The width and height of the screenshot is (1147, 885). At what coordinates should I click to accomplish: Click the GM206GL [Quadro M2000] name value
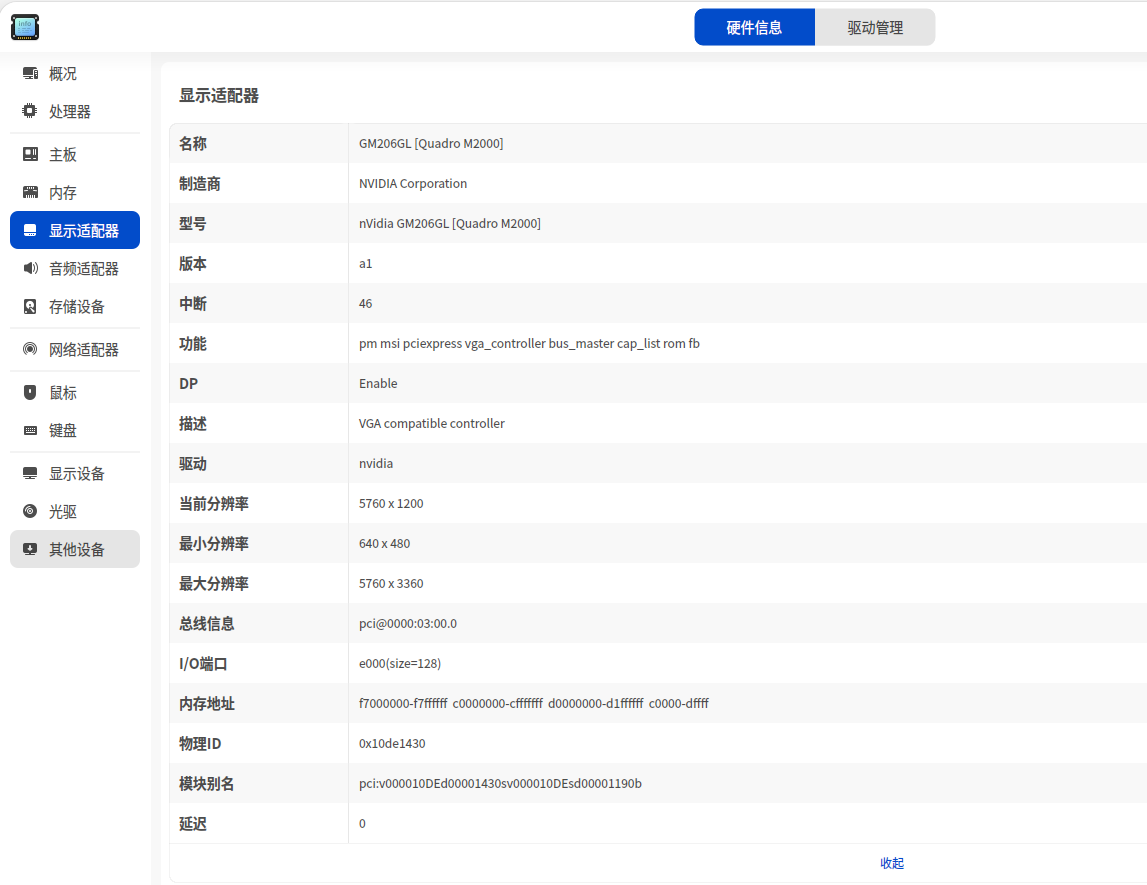(x=431, y=143)
